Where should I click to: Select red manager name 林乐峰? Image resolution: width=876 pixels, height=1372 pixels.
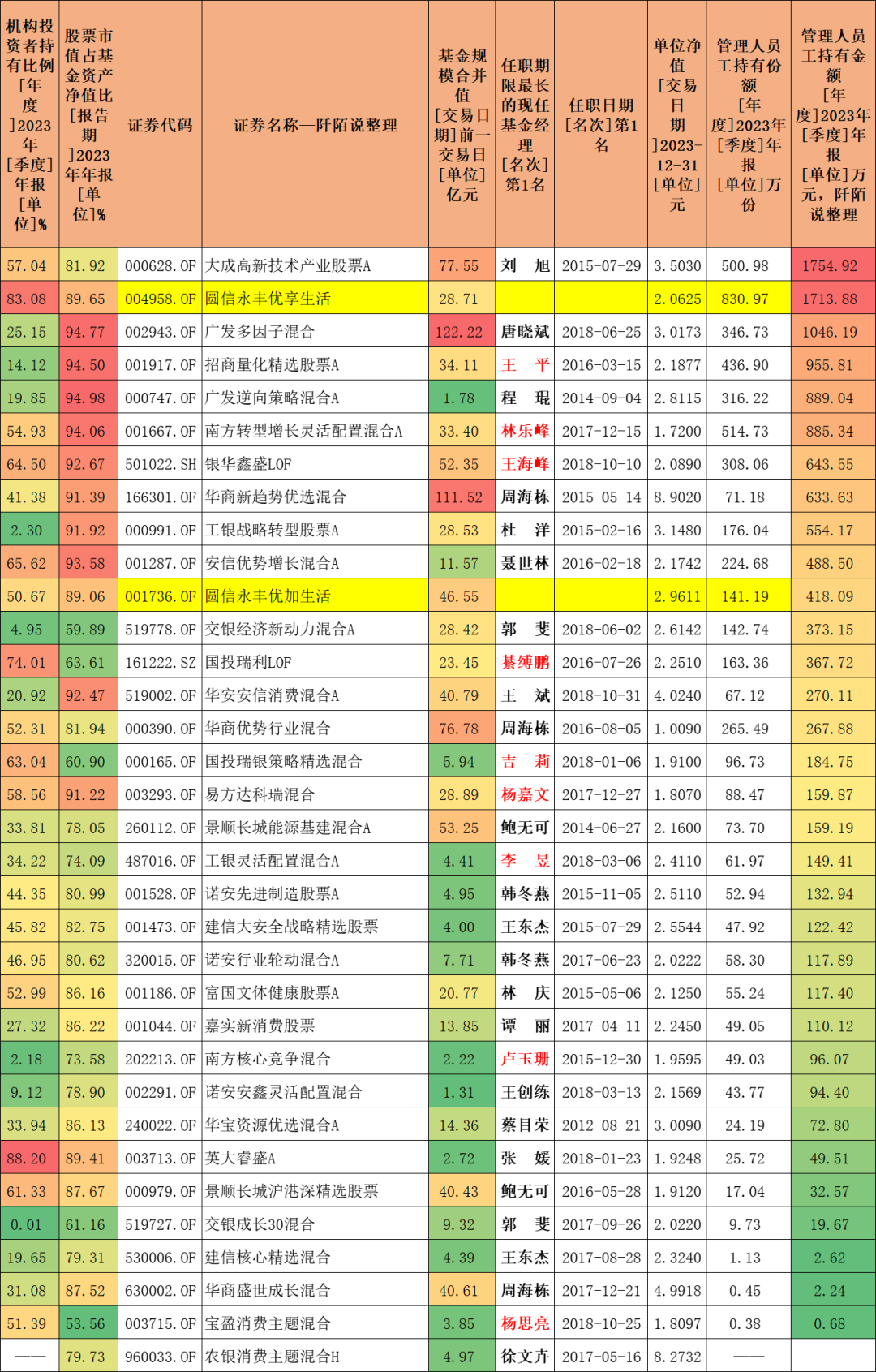point(525,432)
